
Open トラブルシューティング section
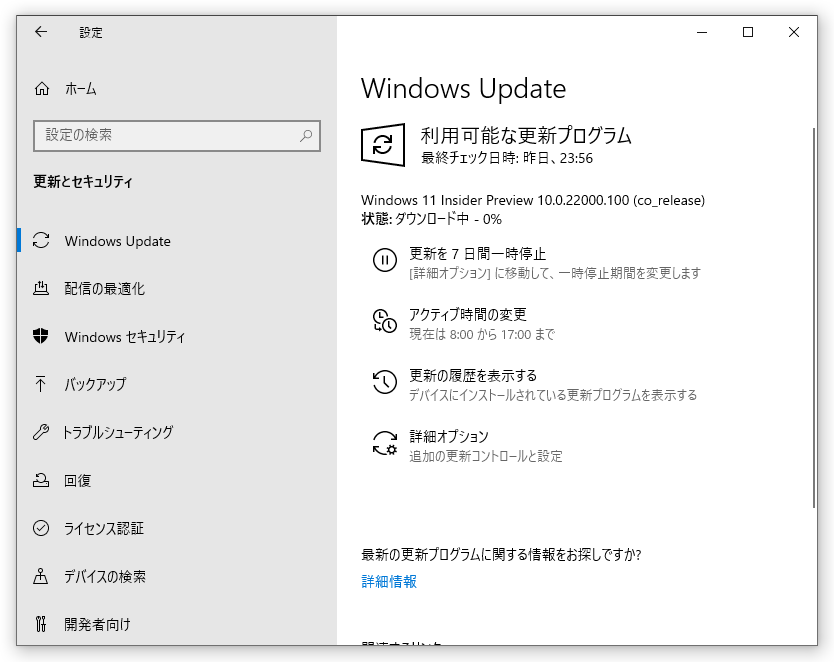click(118, 432)
